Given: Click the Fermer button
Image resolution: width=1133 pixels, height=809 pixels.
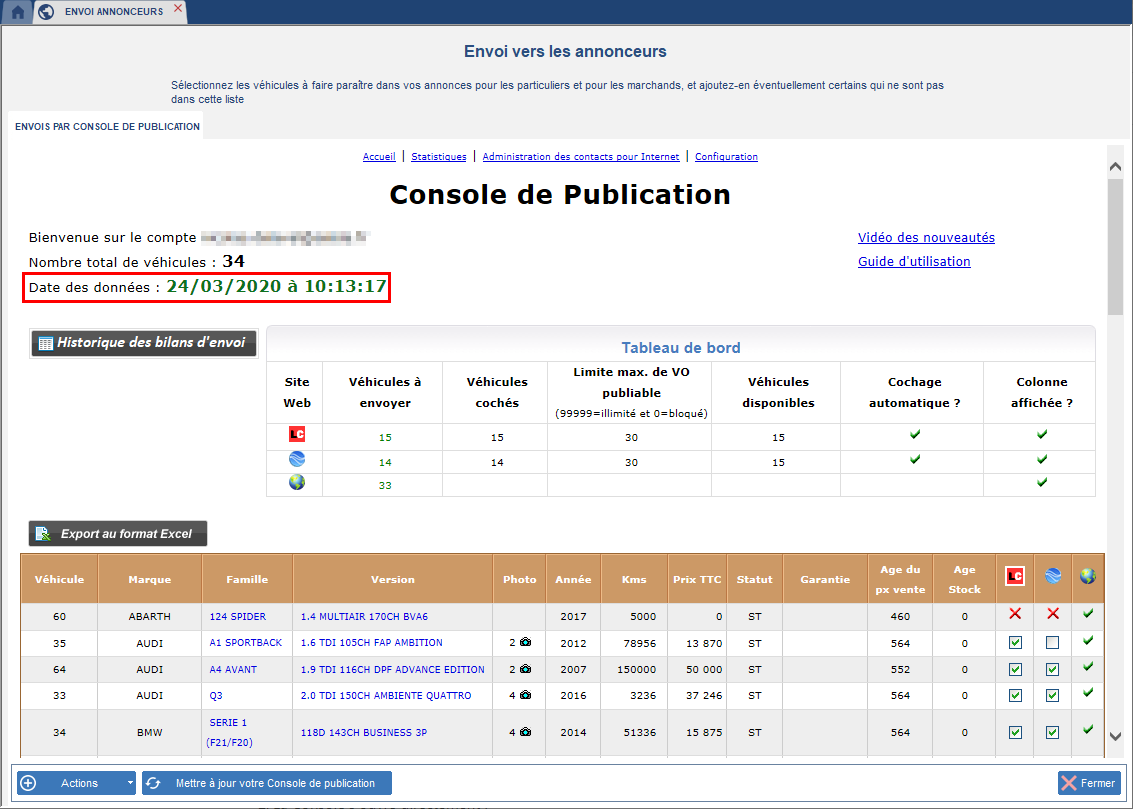Looking at the screenshot, I should tap(1088, 783).
